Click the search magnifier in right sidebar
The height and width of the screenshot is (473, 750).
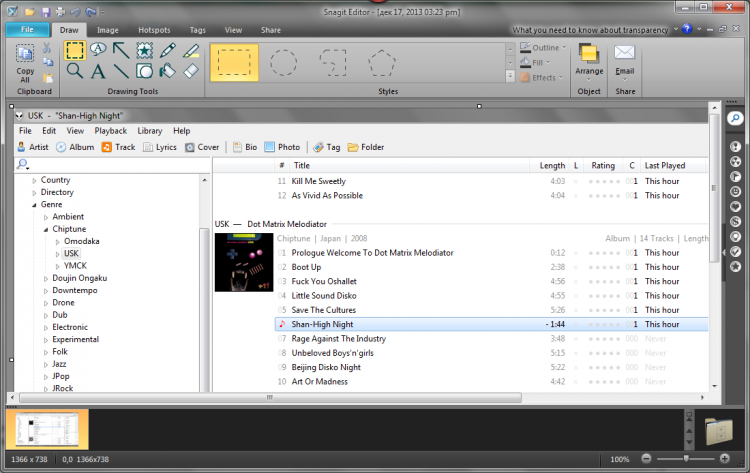(735, 118)
